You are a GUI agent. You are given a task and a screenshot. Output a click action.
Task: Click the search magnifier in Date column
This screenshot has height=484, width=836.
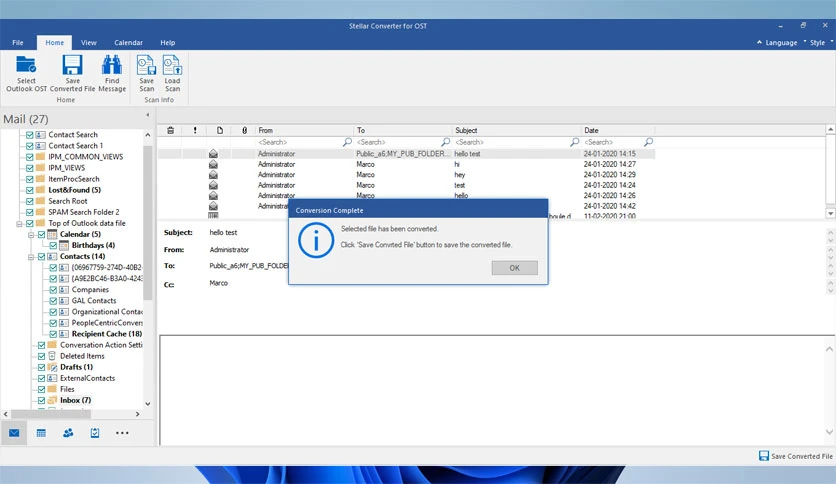648,142
